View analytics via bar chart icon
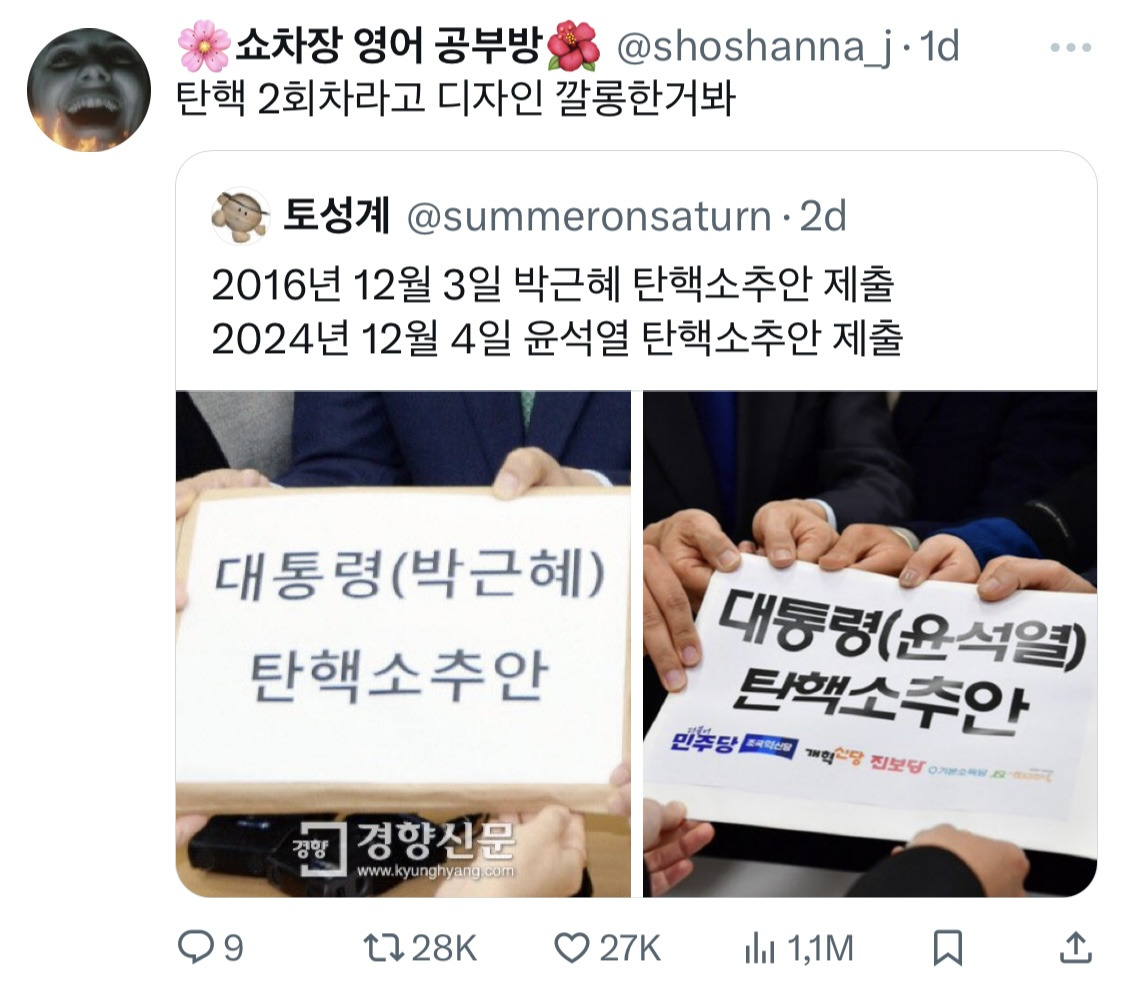This screenshot has width=1125, height=989. tap(760, 948)
